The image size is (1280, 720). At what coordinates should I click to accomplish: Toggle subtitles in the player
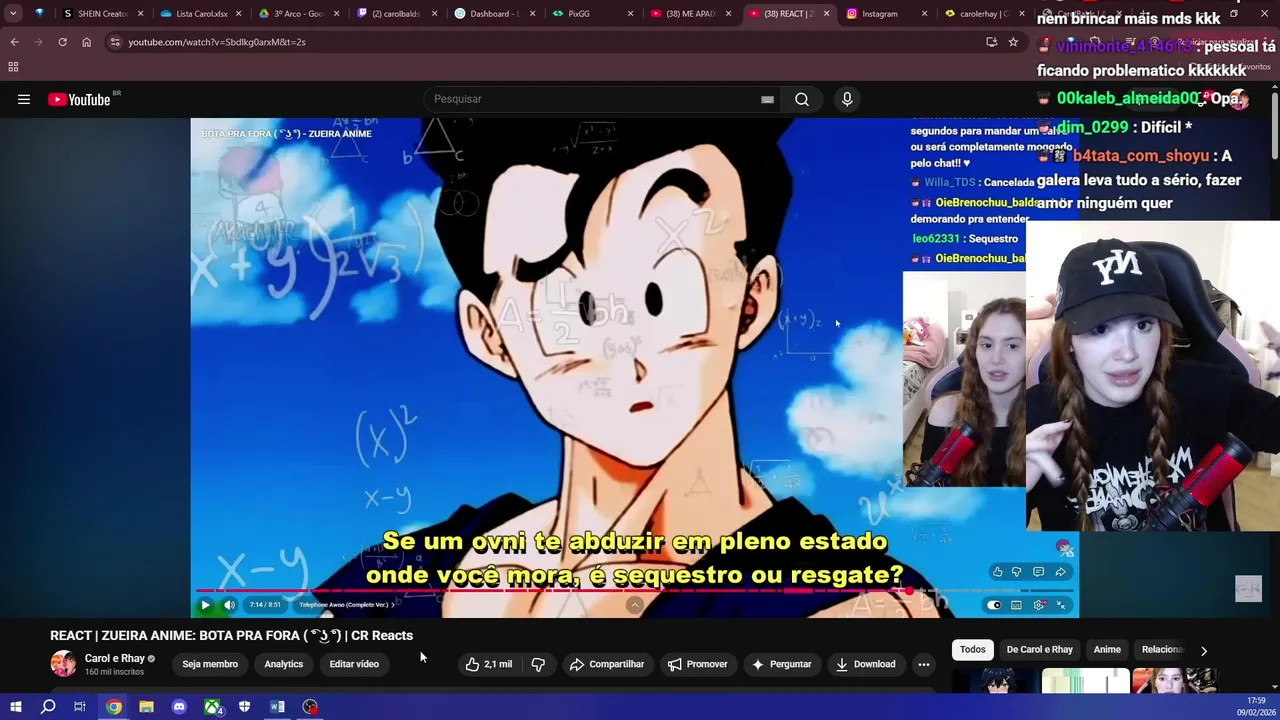1017,605
